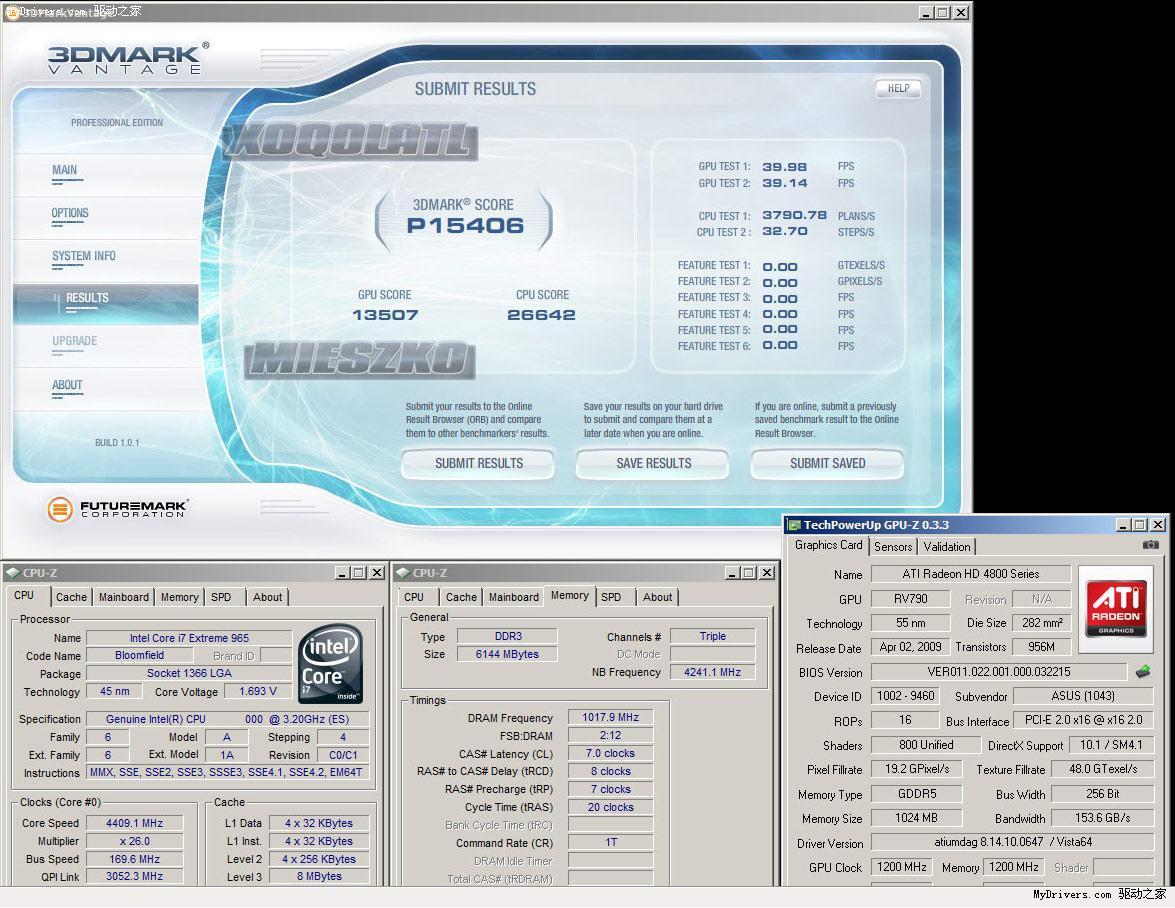Click the GPU-Z Name field ATI Radeon HD 4800 Series
This screenshot has height=908, width=1175.
point(970,574)
